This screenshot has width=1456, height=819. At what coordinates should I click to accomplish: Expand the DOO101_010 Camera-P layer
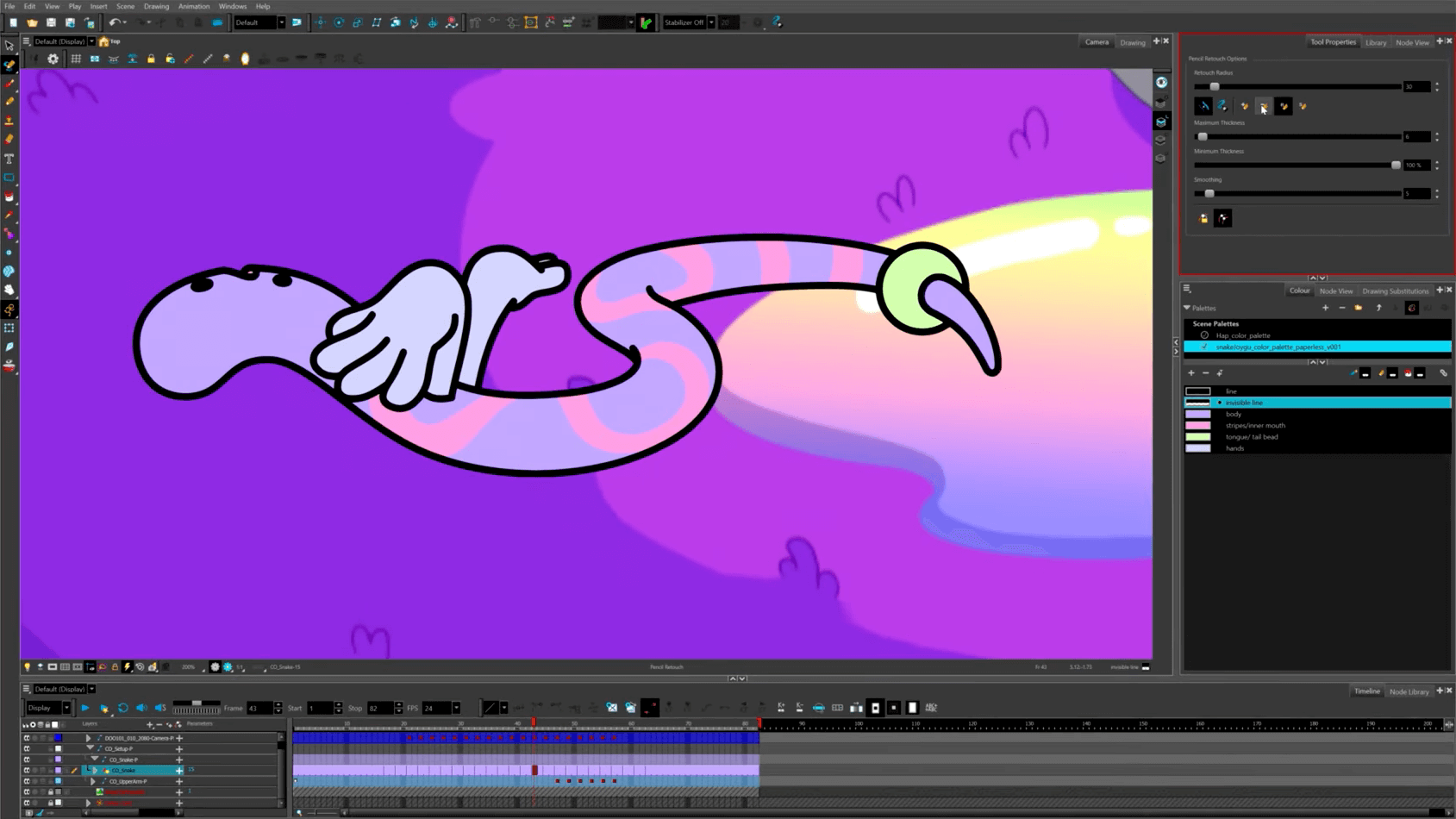click(88, 738)
